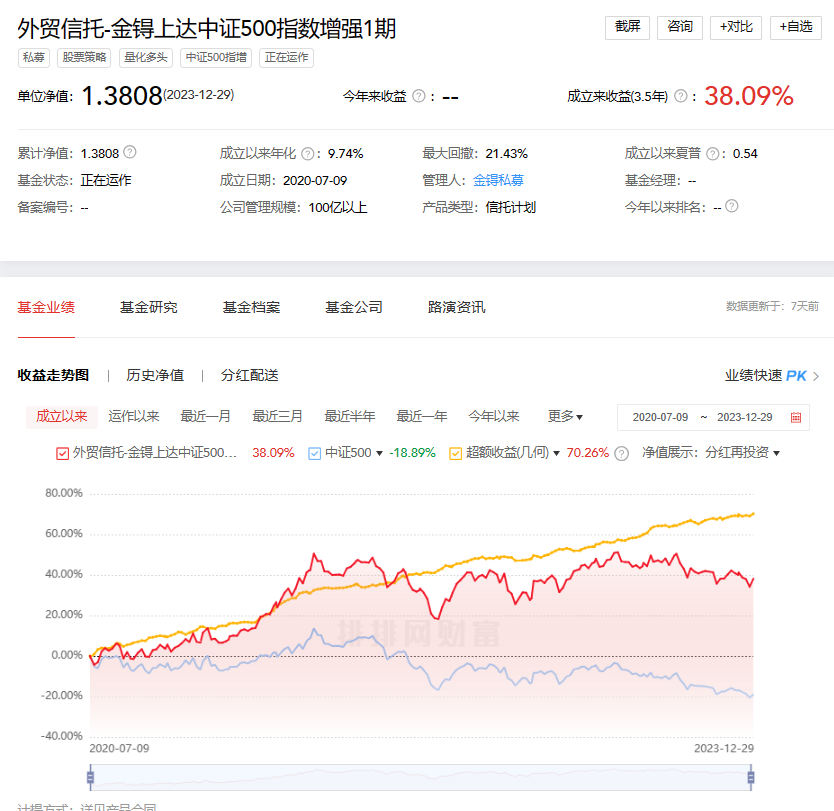This screenshot has width=834, height=811.
Task: Click the 最大回撤 21.43% value
Action: 506,154
